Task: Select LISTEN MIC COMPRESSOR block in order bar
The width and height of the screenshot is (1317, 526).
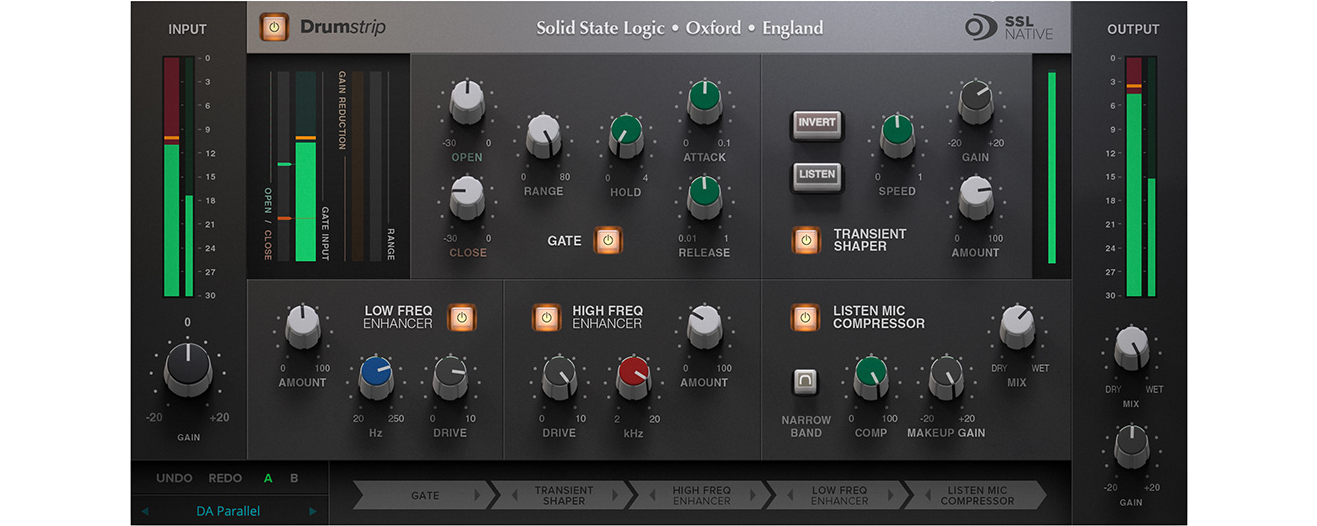Action: tap(977, 495)
